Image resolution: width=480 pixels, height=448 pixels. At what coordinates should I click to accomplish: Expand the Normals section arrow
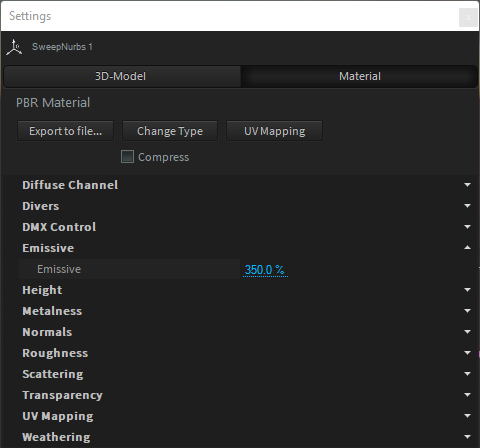tap(467, 332)
